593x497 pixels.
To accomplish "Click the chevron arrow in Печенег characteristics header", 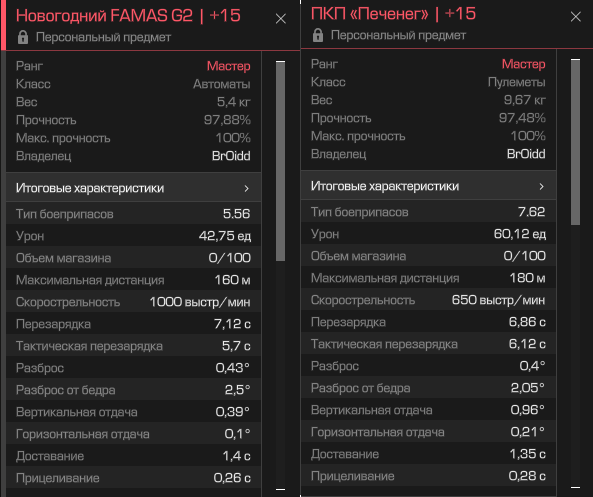I will [542, 186].
